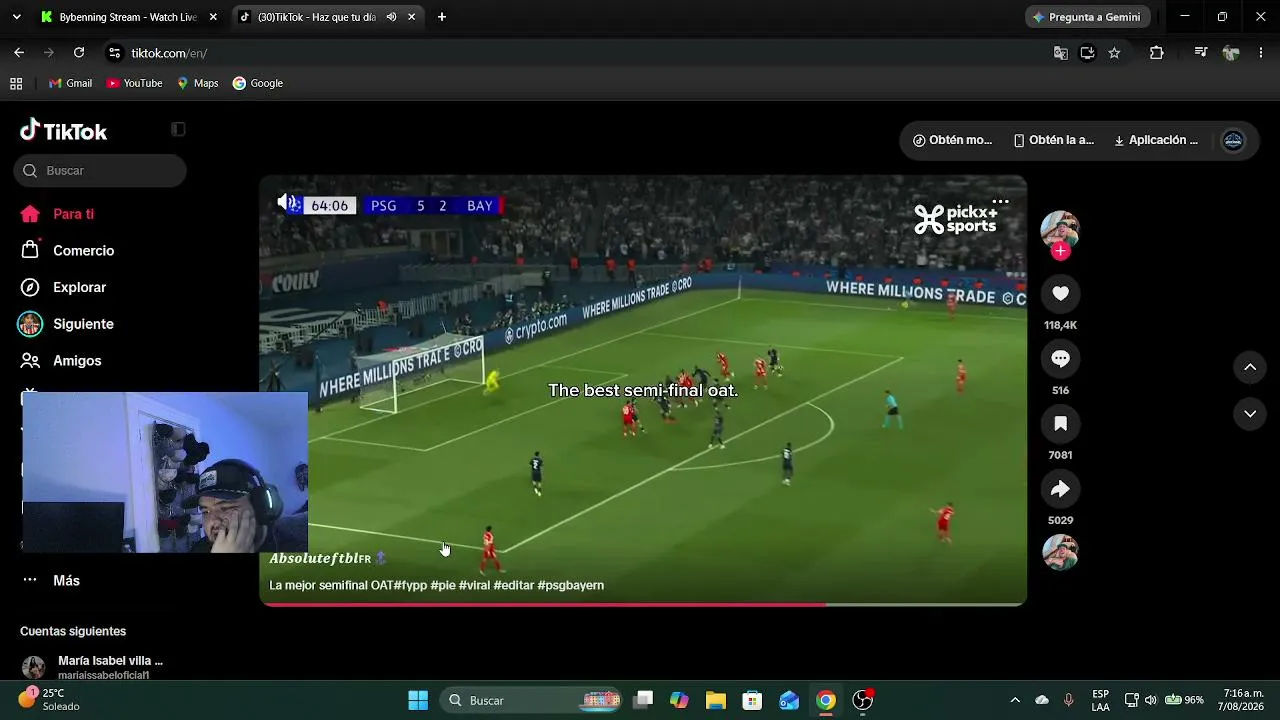Click the Obtén la app button
This screenshot has height=720, width=1280.
[1054, 140]
